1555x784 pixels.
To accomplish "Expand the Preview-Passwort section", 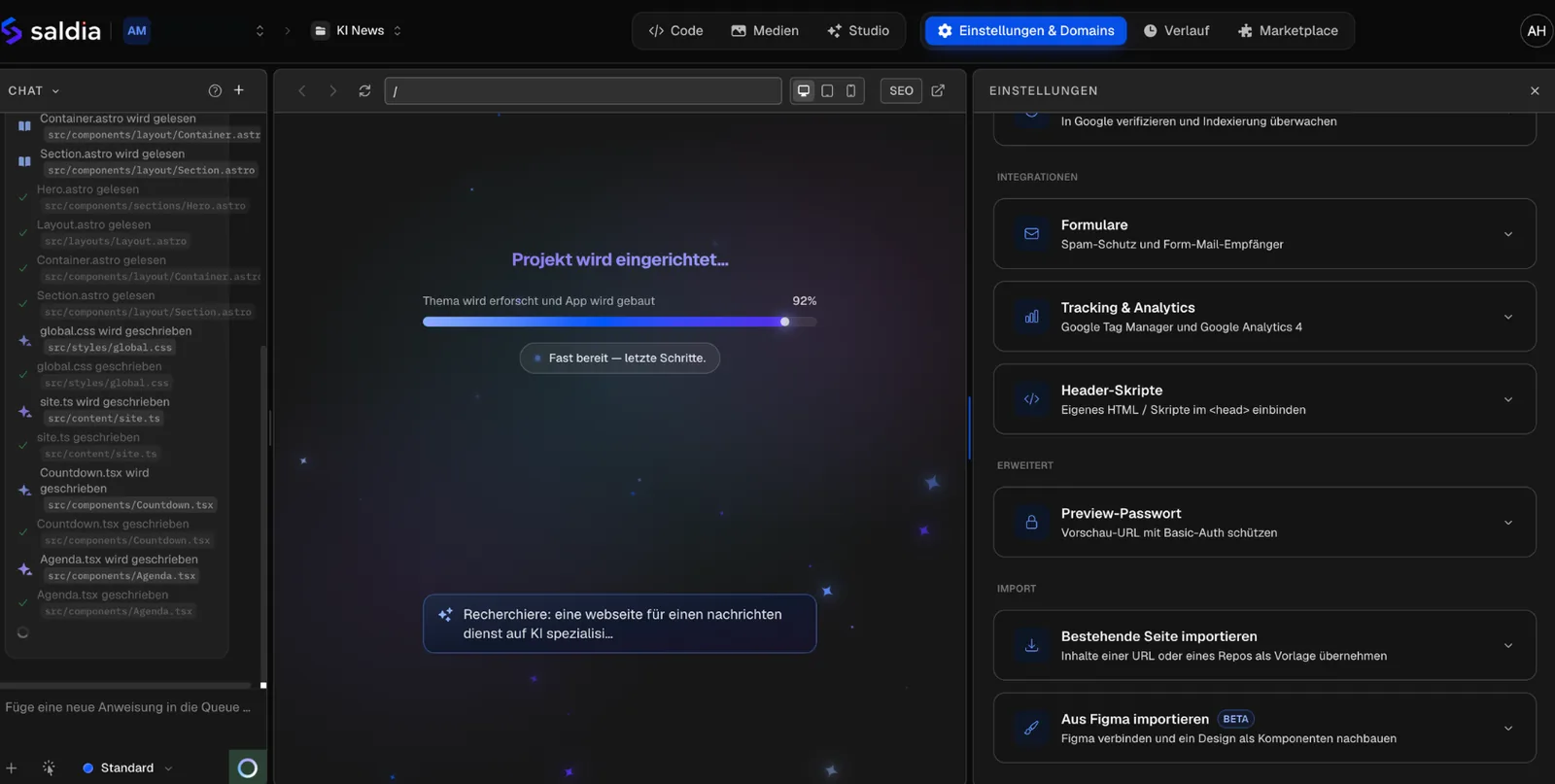I will [1264, 523].
